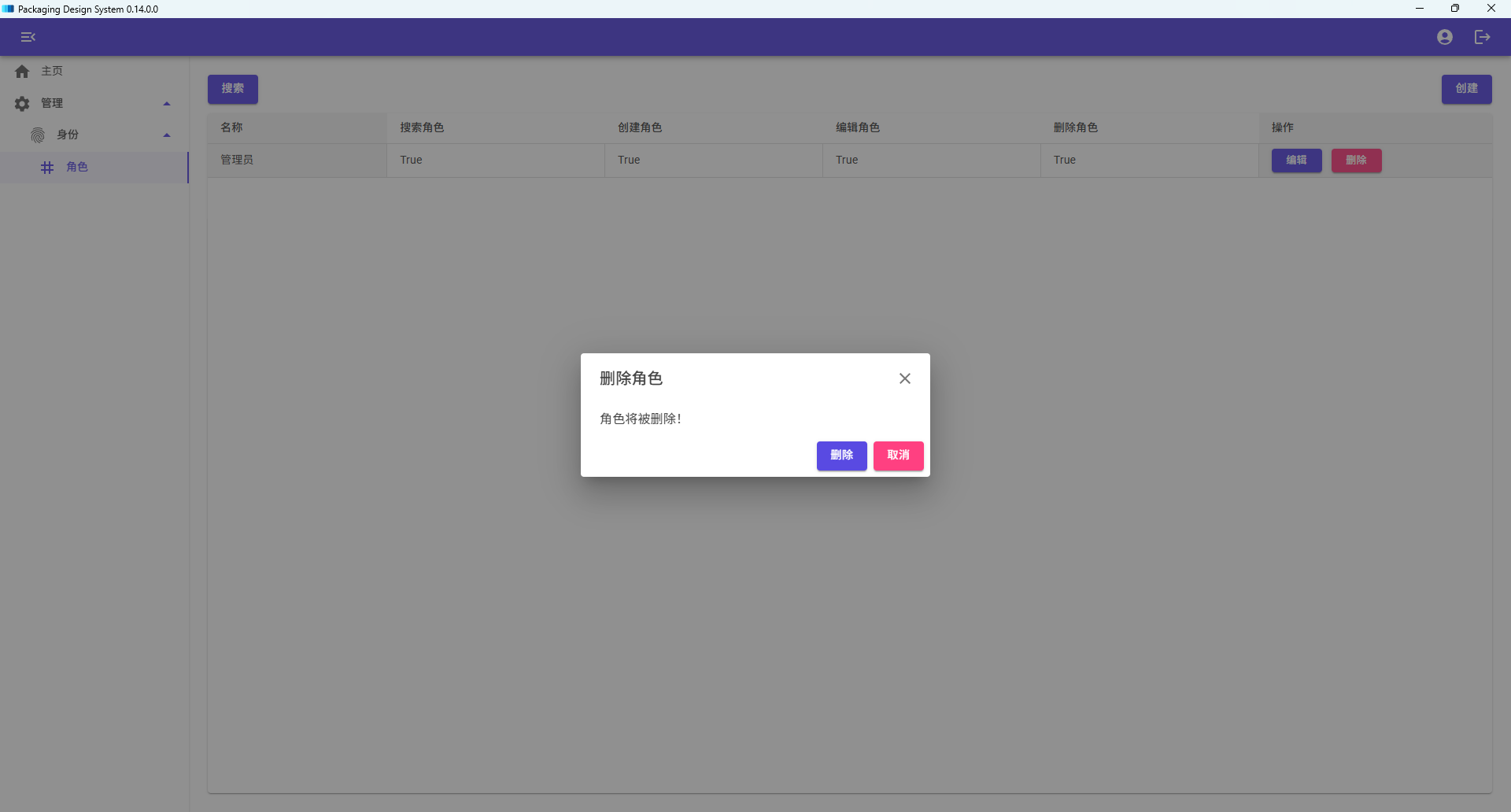Click the logout icon in the top bar
Viewport: 1511px width, 812px height.
(1482, 37)
